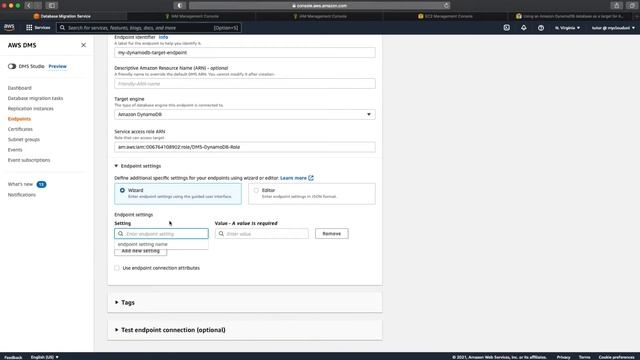Image resolution: width=640 pixels, height=360 pixels.
Task: Open Dashboard in DMS navigation
Action: tap(20, 88)
